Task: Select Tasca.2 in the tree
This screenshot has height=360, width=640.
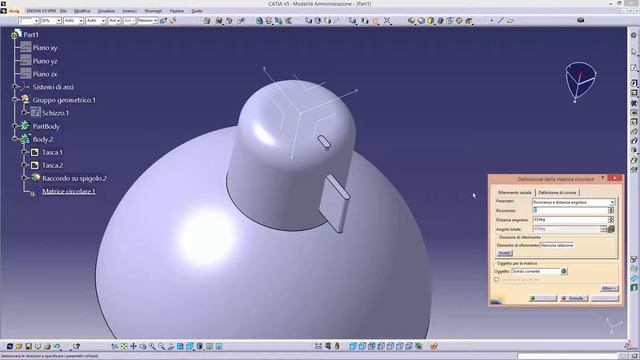Action: [53, 165]
